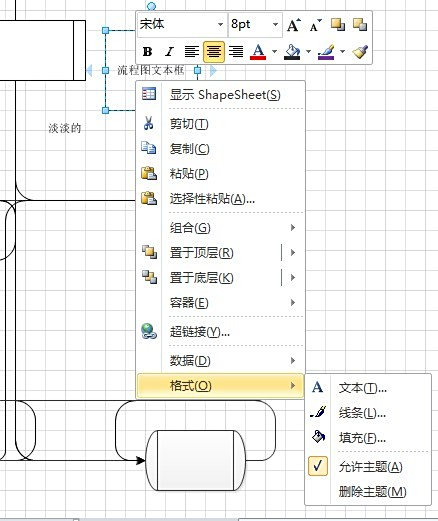Viewport: 438px width, 521px height.
Task: Click the paste clipboard icon beside 粘贴(P)
Action: tap(149, 173)
